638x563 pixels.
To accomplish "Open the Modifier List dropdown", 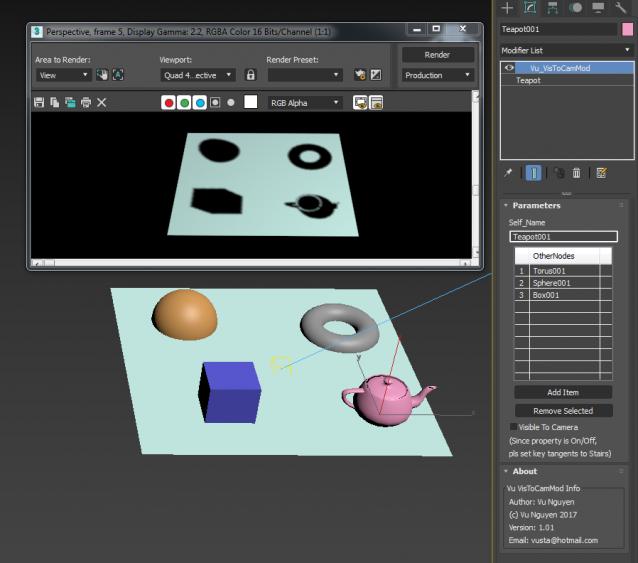I will coord(566,49).
